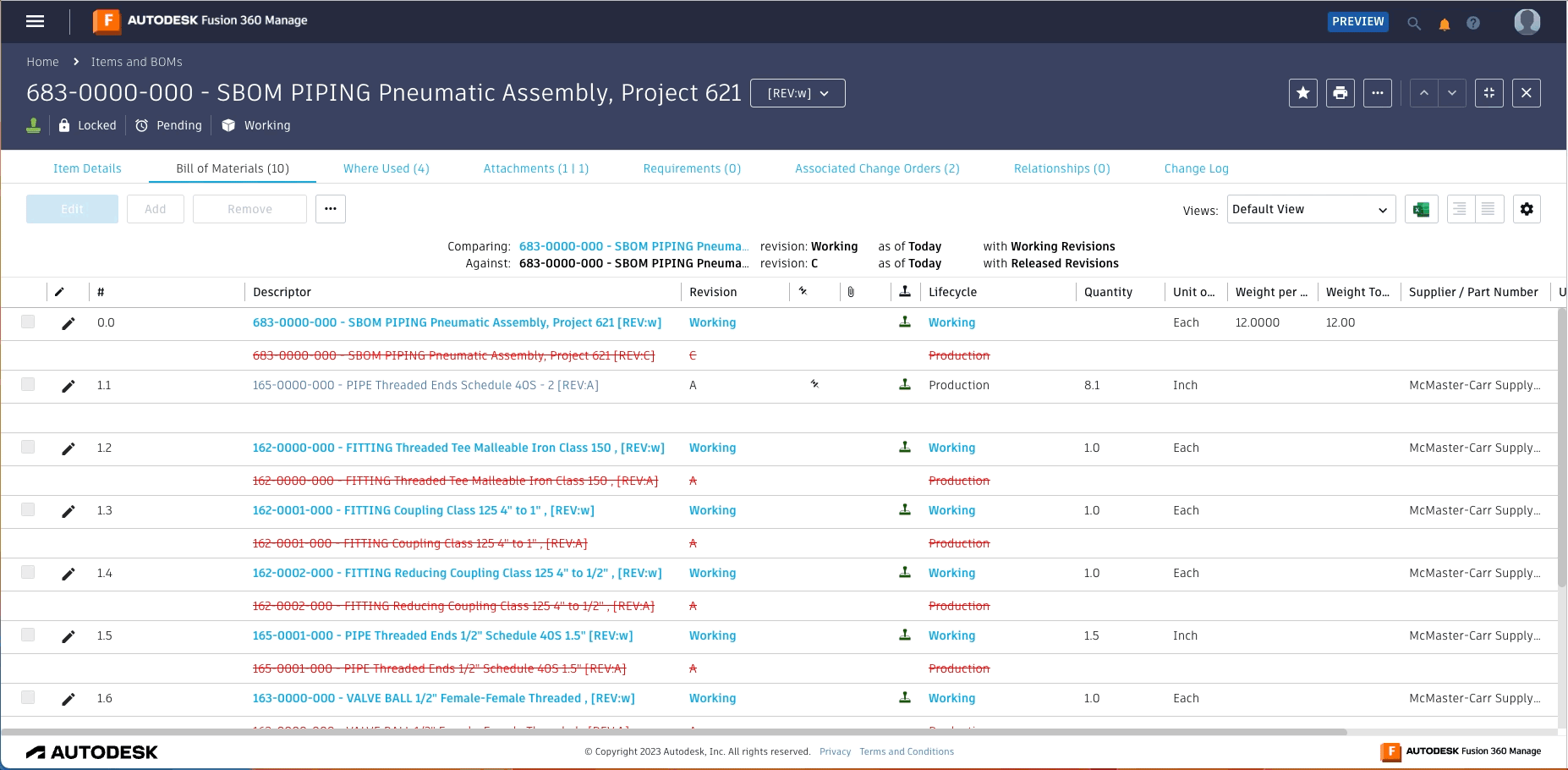This screenshot has width=1568, height=770.
Task: Go to previous item with up chevron
Action: pos(1424,93)
